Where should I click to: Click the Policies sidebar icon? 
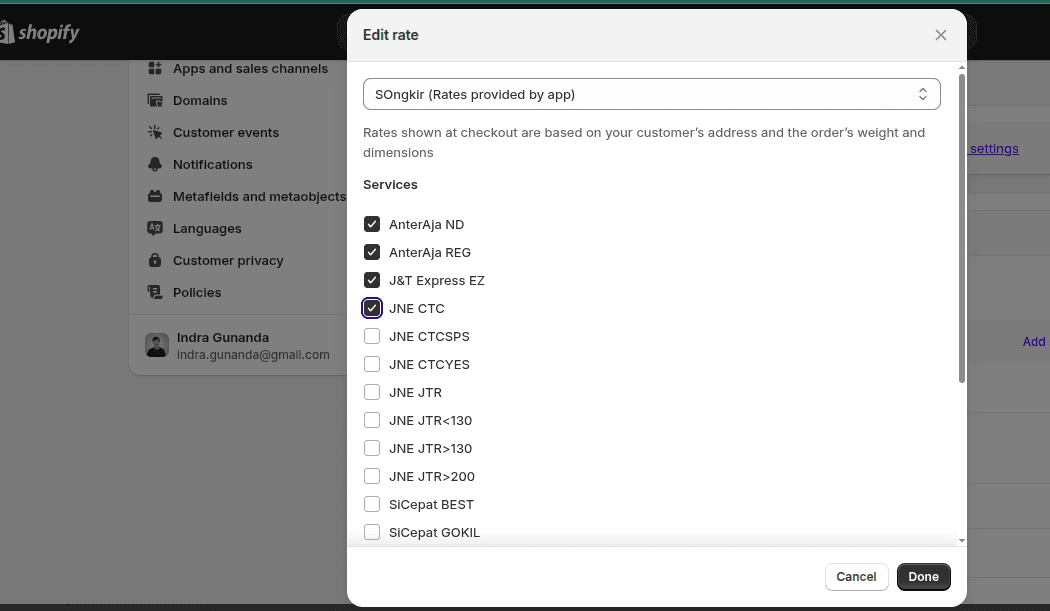(x=155, y=293)
